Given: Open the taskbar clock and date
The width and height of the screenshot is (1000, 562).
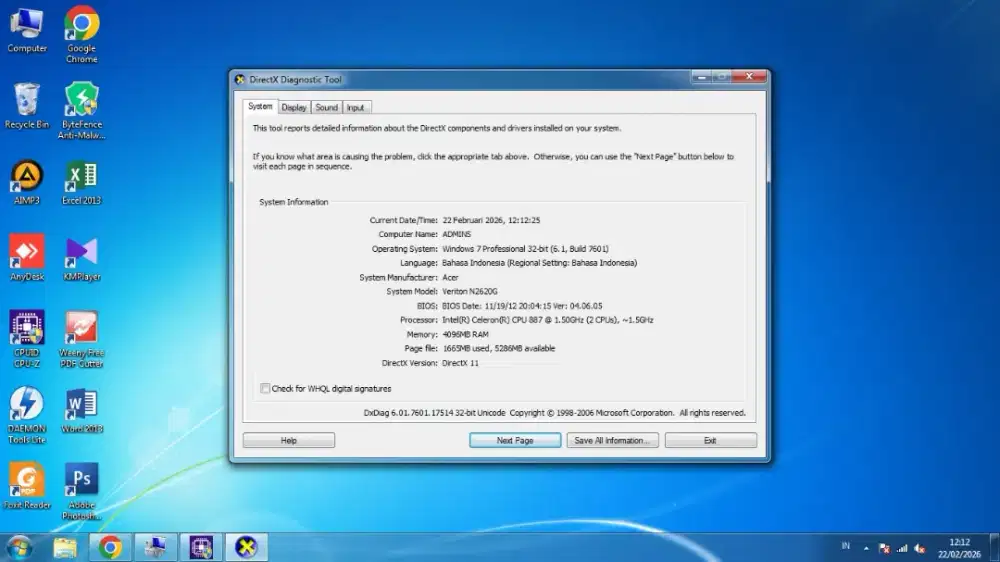Looking at the screenshot, I should (959, 548).
